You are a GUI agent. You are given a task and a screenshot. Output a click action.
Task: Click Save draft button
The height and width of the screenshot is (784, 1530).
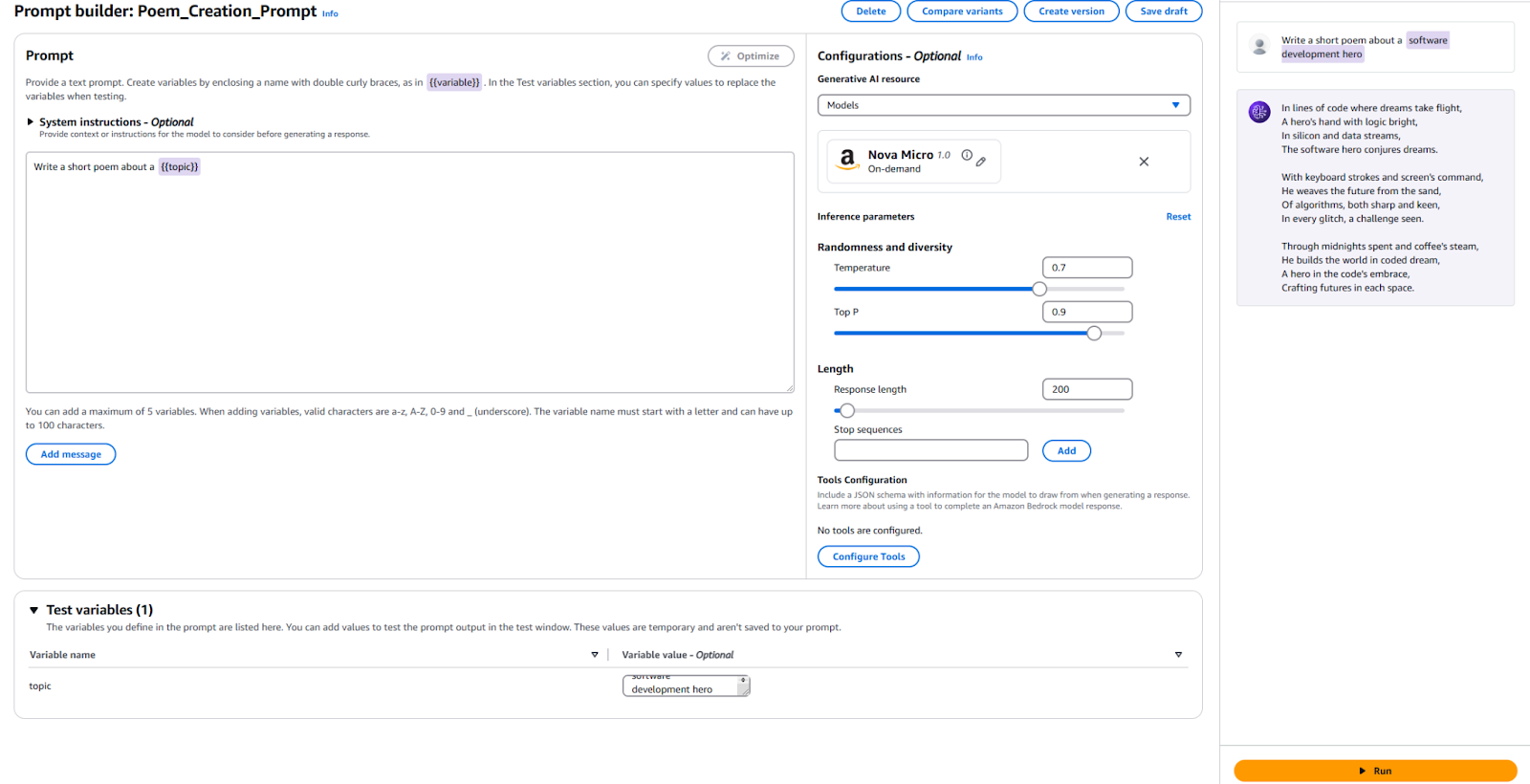1164,11
